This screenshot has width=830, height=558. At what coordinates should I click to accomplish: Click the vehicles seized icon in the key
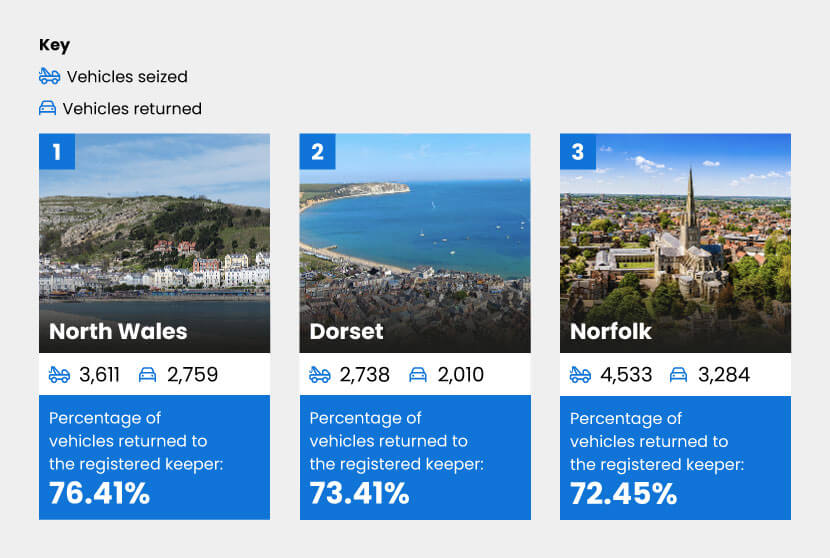(x=50, y=77)
